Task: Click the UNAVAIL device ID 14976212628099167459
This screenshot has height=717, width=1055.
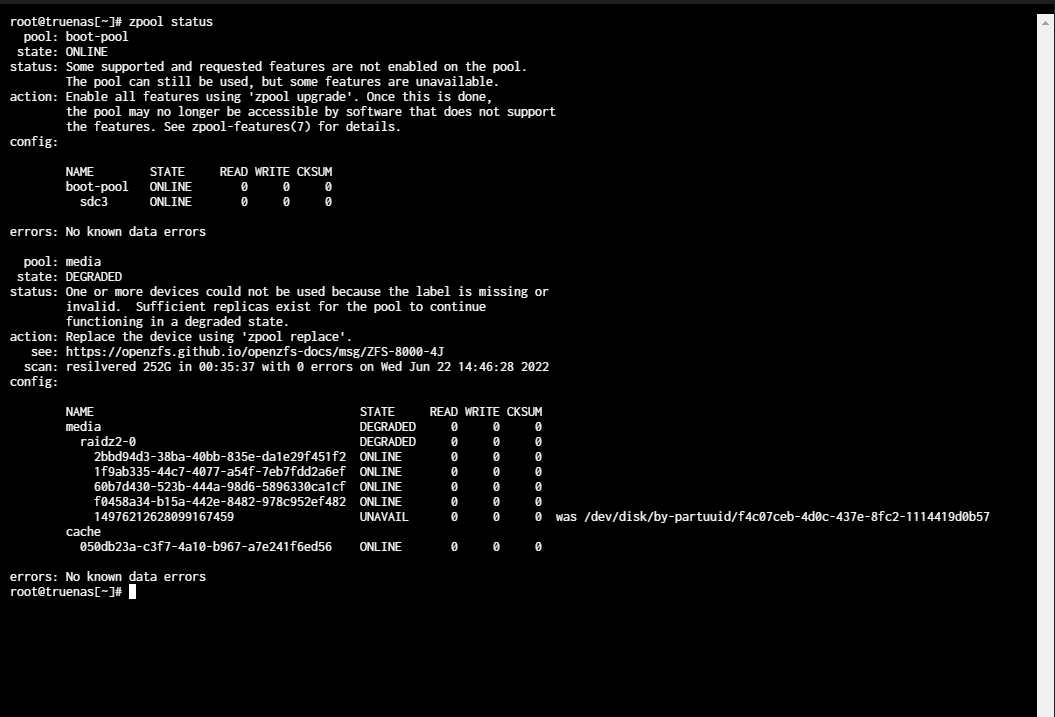Action: click(x=163, y=517)
